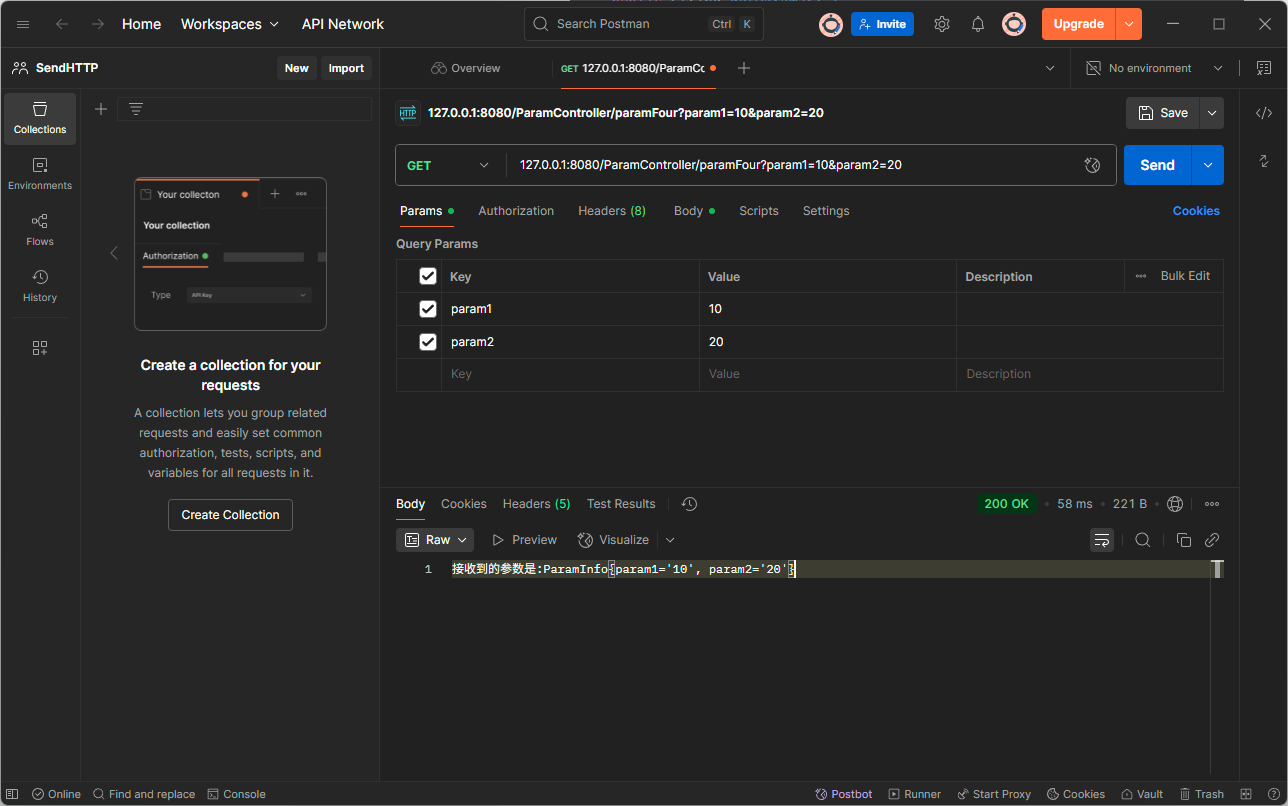Image resolution: width=1288 pixels, height=806 pixels.
Task: Switch to the Authorization tab
Action: point(516,211)
